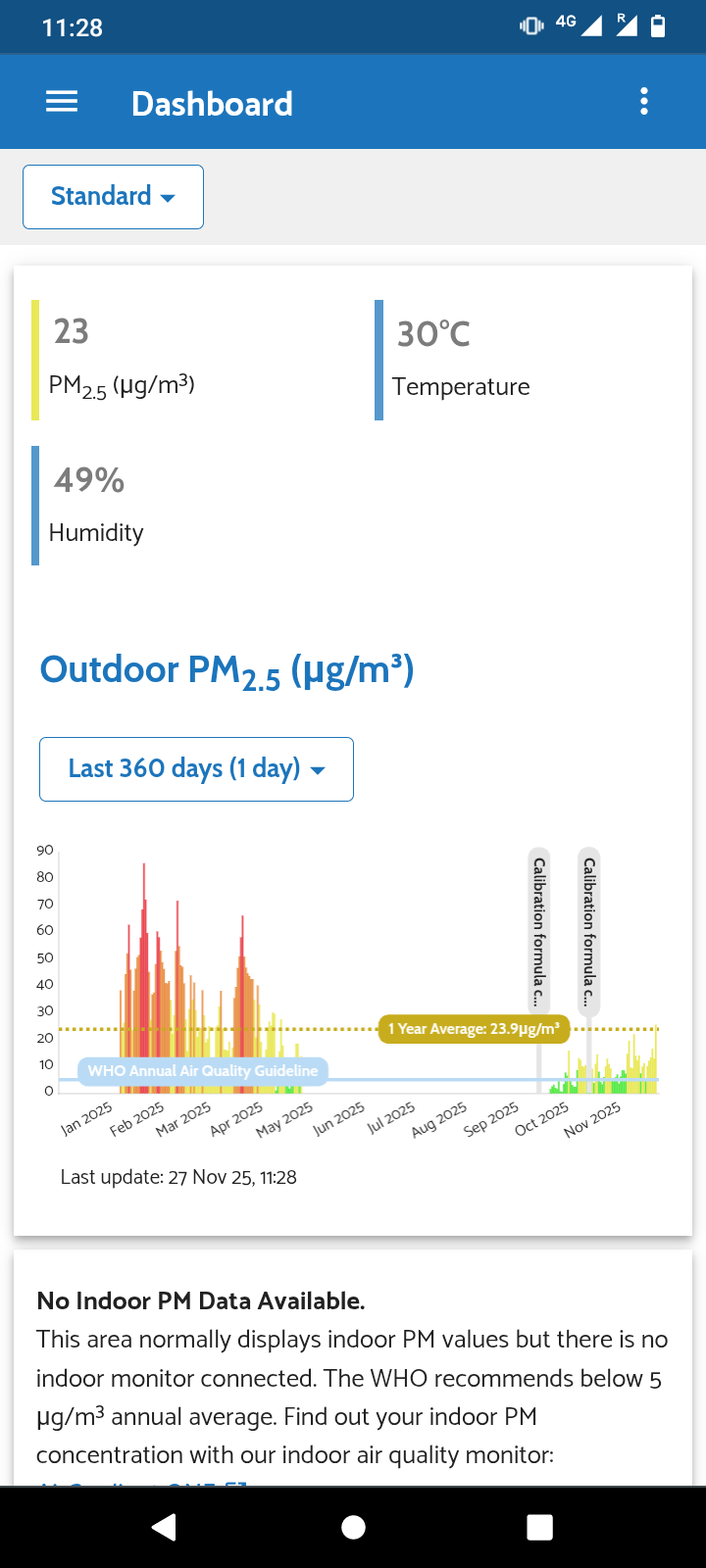Expand the Standard view dropdown
The image size is (706, 1568).
pyautogui.click(x=113, y=197)
